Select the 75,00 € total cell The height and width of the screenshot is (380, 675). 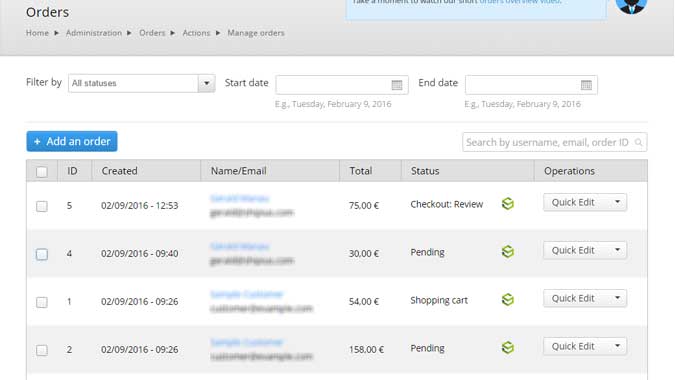tap(364, 206)
